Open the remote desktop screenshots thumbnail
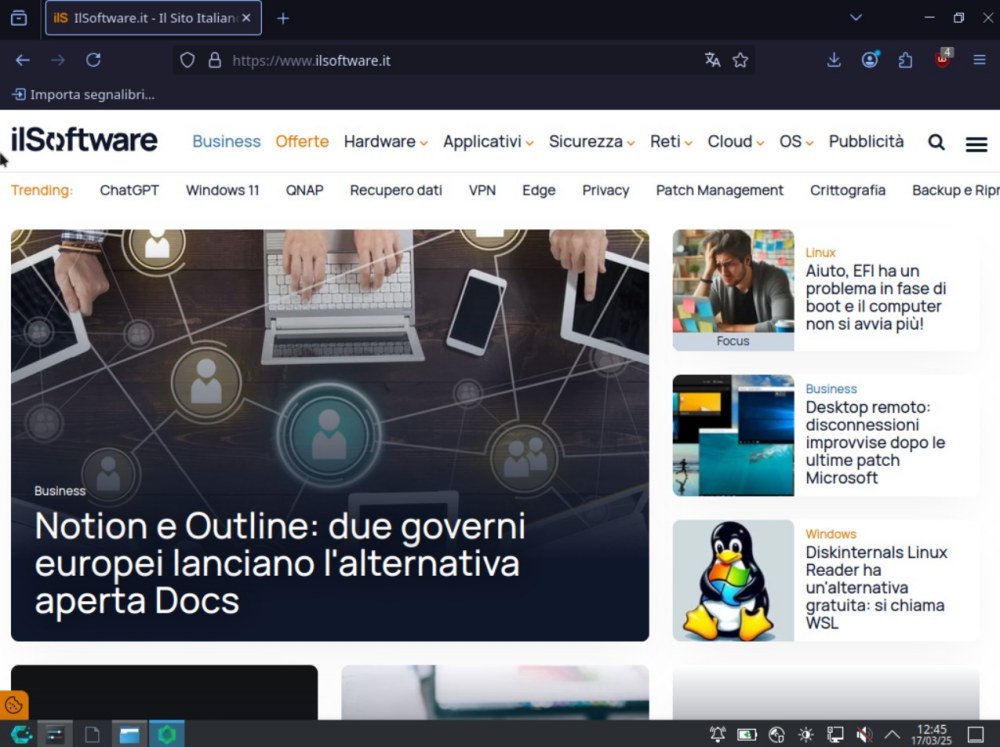This screenshot has width=1000, height=747. coord(733,435)
